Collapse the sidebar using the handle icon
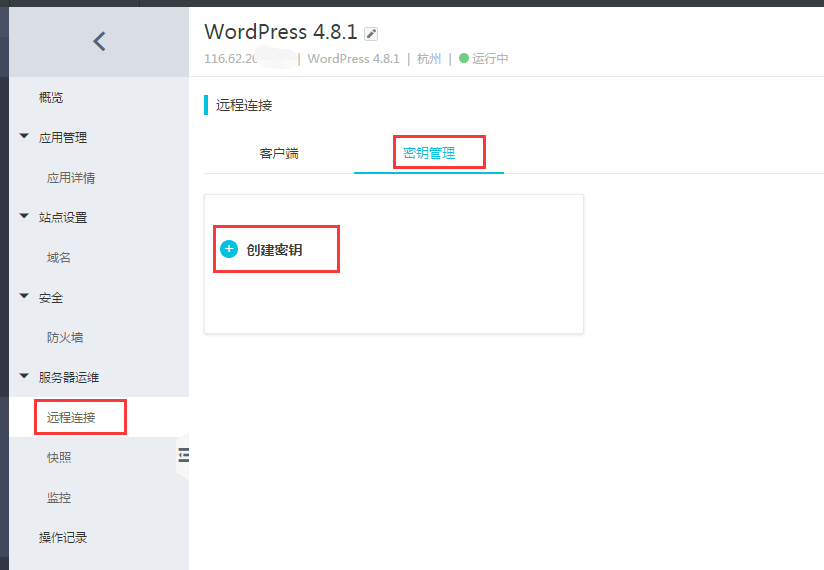This screenshot has width=824, height=570. [x=183, y=454]
